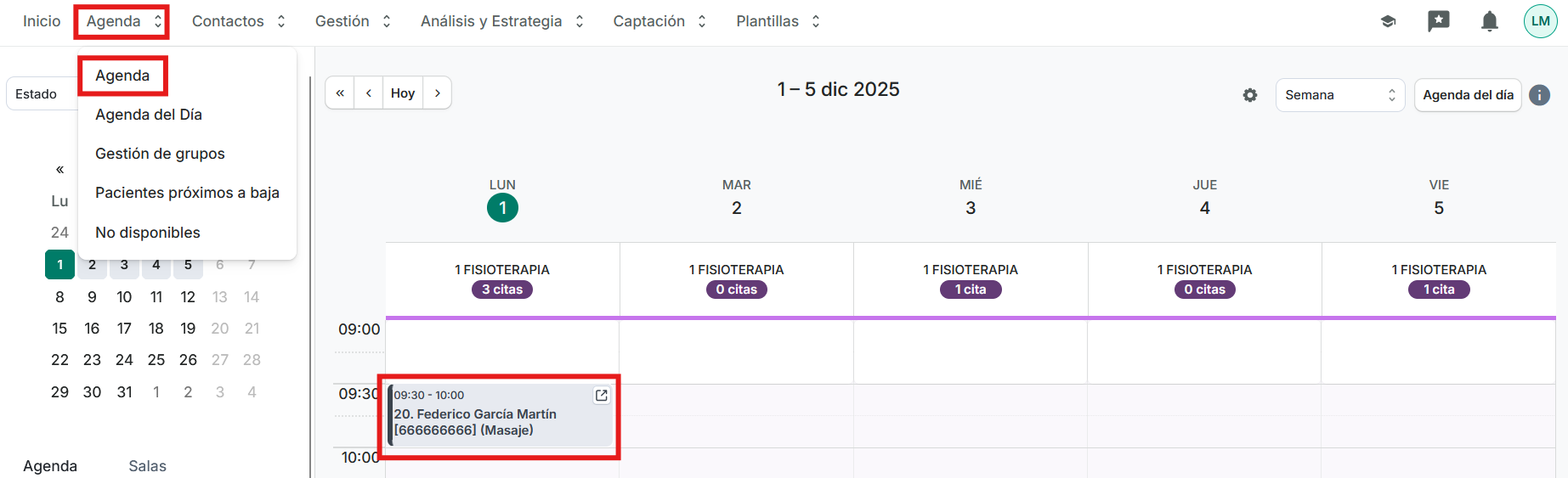Open the Análisis y Estrategia dropdown

point(501,21)
